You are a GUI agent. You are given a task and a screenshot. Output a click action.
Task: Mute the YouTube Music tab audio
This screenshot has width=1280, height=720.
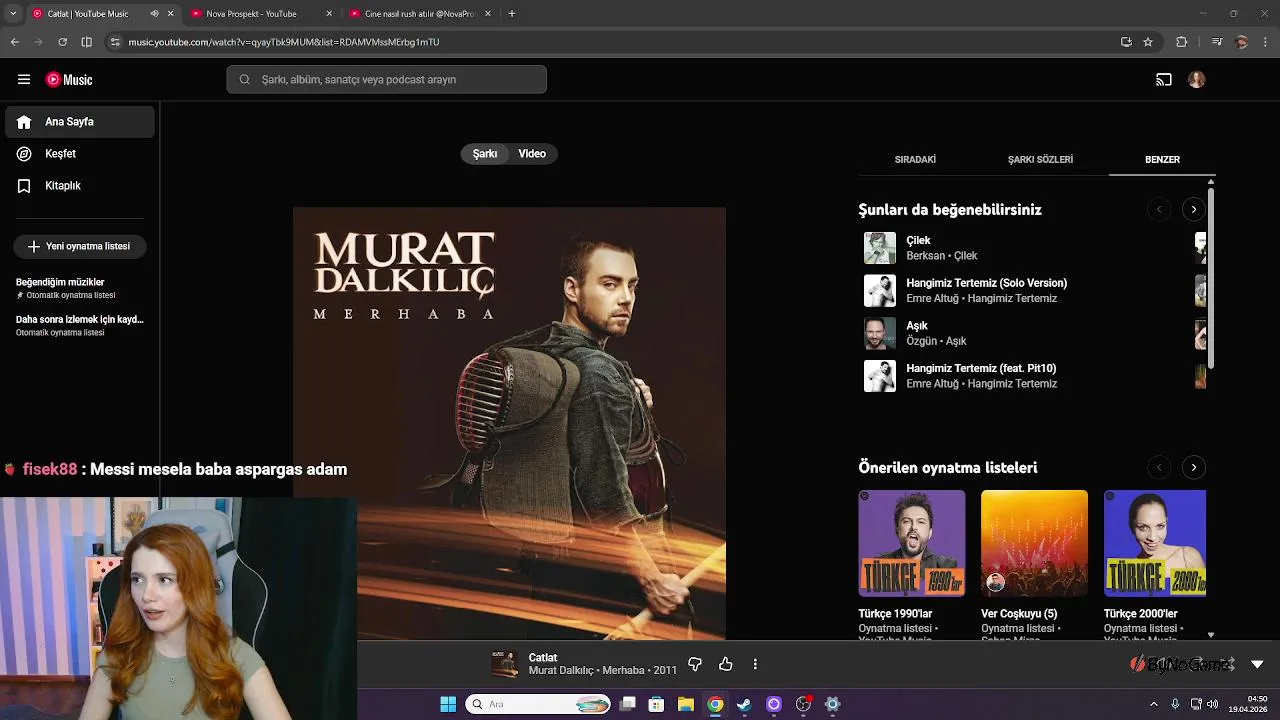154,14
